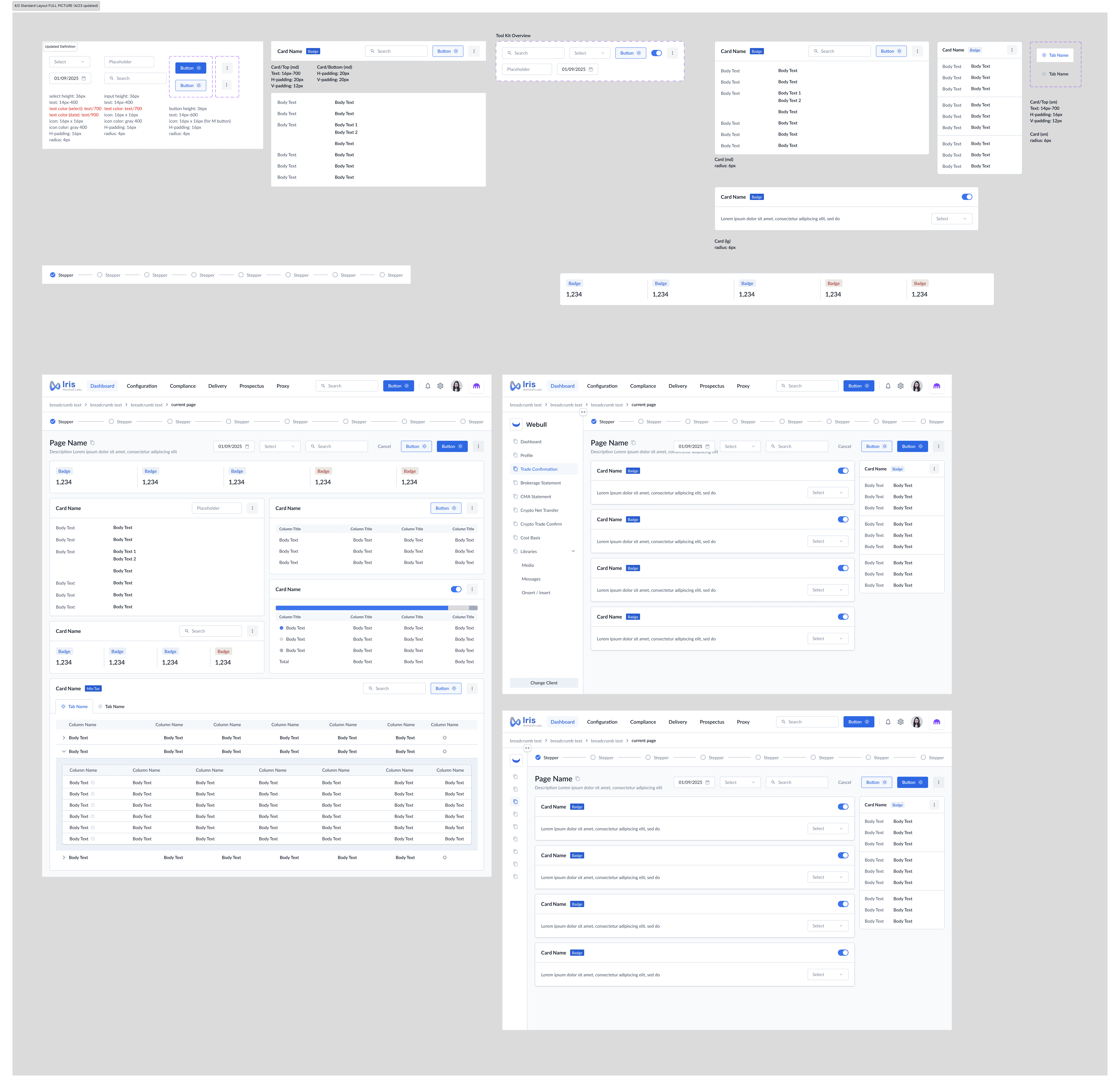Click the outlined Button on the Min Tax card

(446, 689)
